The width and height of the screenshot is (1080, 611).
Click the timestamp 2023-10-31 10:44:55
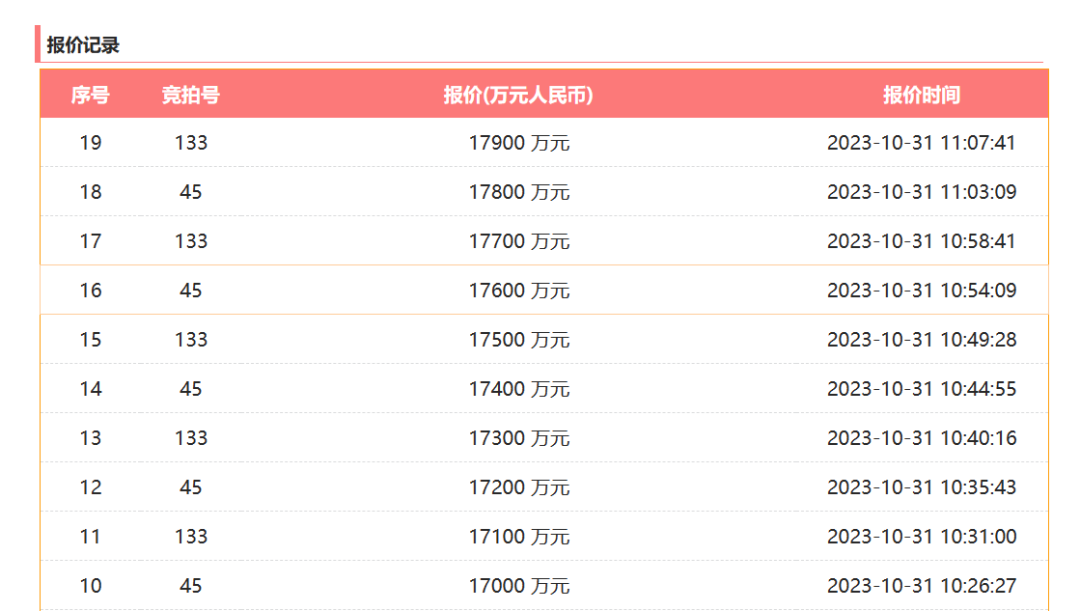coord(921,389)
